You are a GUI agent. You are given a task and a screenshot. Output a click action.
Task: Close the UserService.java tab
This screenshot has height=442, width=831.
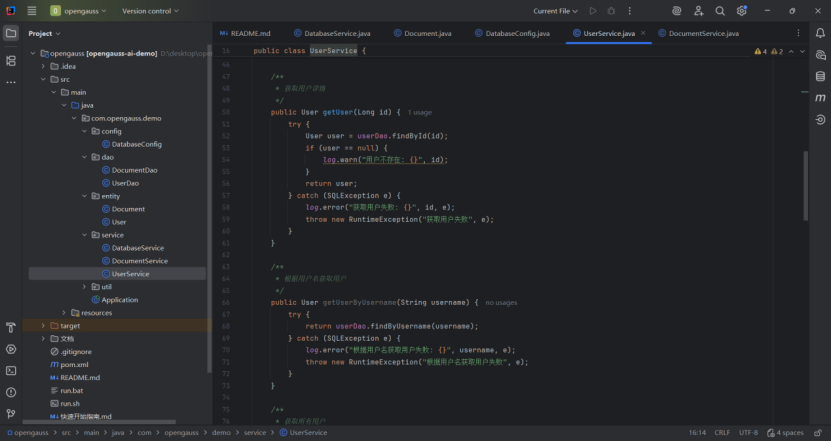coord(643,33)
